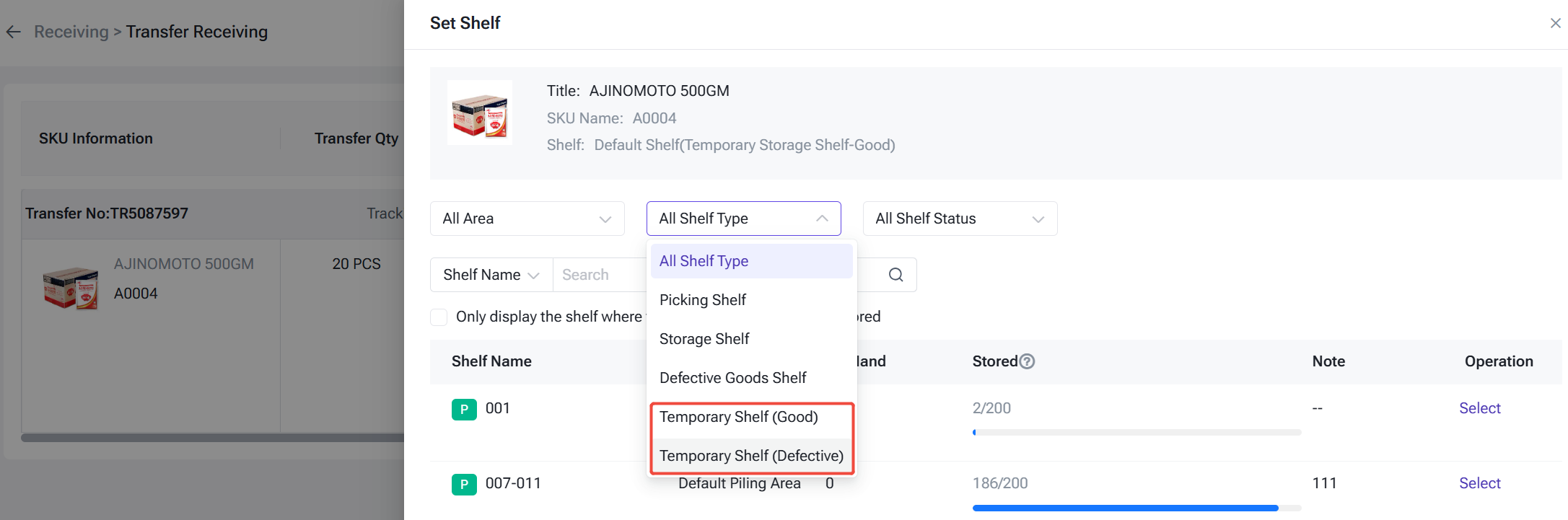Screen dimensions: 1568x520
Task: Toggle the Only display the shelf checkbox
Action: tap(439, 317)
